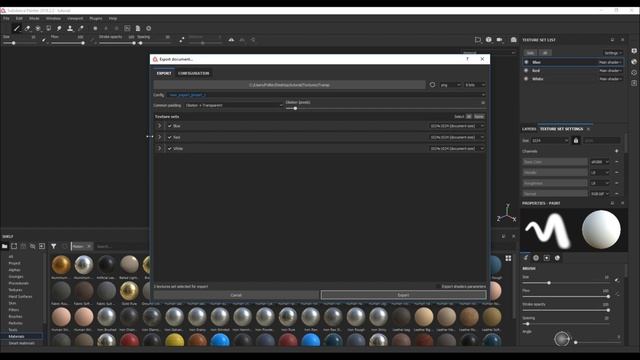Uncheck the Red texture set for export
Screen dimensions: 640x360
pyautogui.click(x=170, y=137)
